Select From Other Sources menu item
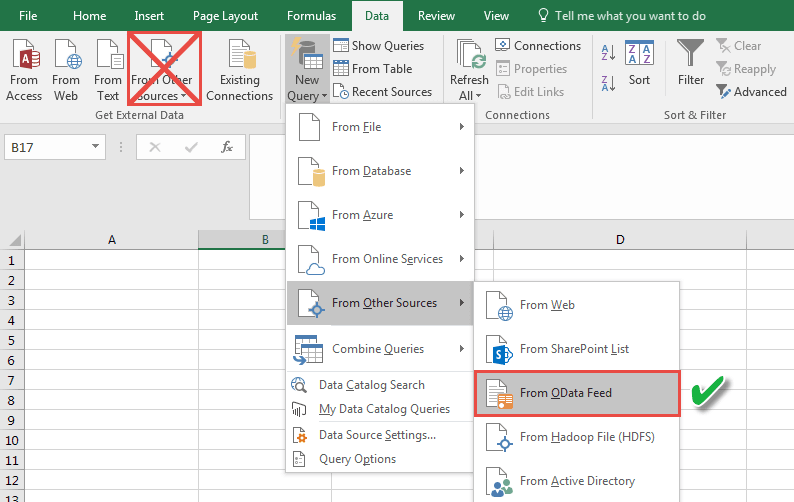 (380, 303)
